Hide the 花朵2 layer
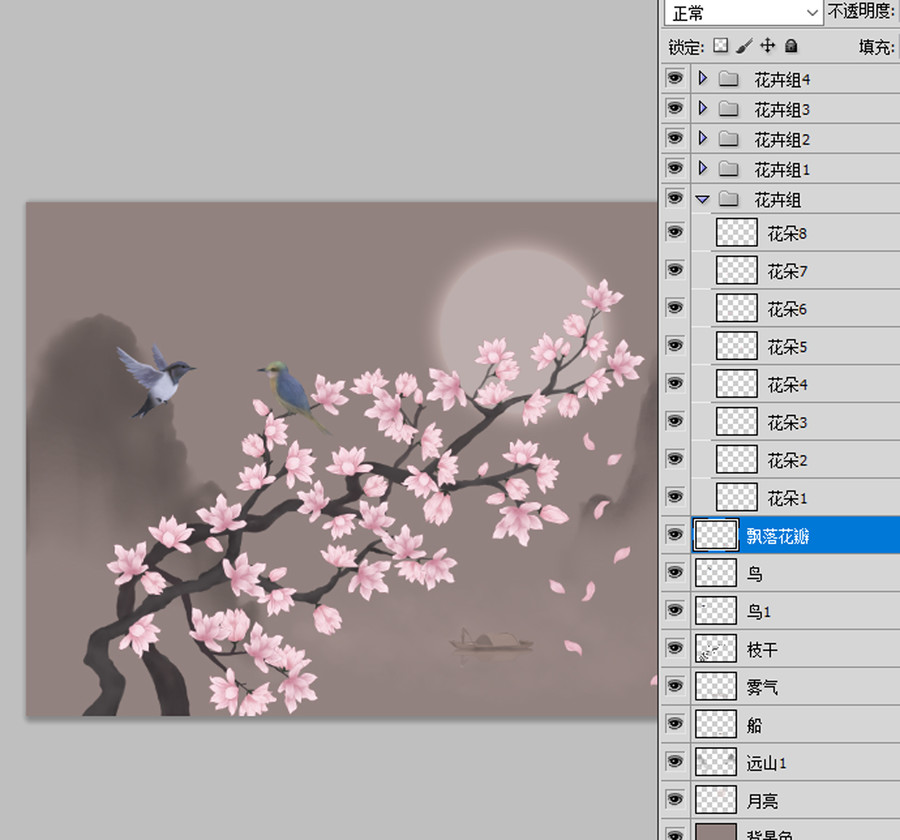Screen dimensions: 900x840 coord(675,459)
